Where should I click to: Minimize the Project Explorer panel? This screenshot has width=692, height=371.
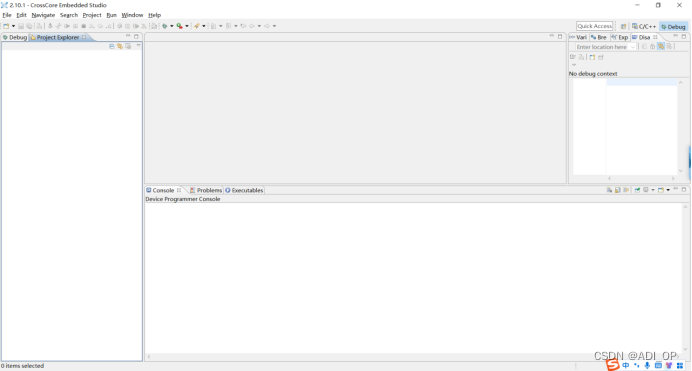tap(128, 37)
